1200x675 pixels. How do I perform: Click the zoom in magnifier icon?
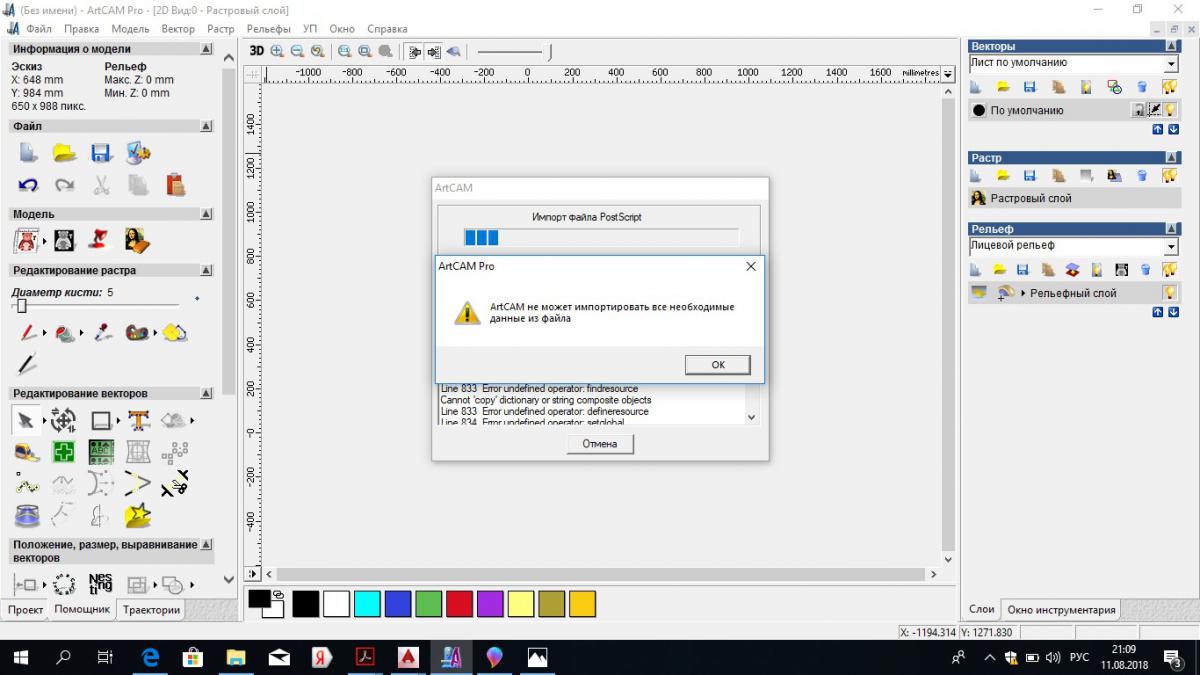(x=277, y=50)
